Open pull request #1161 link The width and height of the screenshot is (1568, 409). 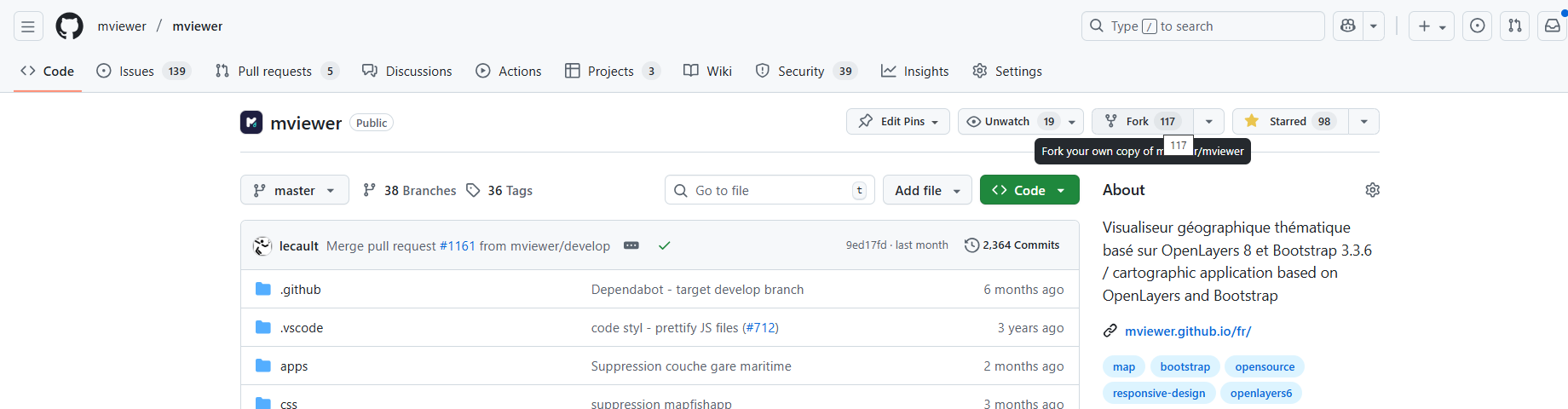457,246
